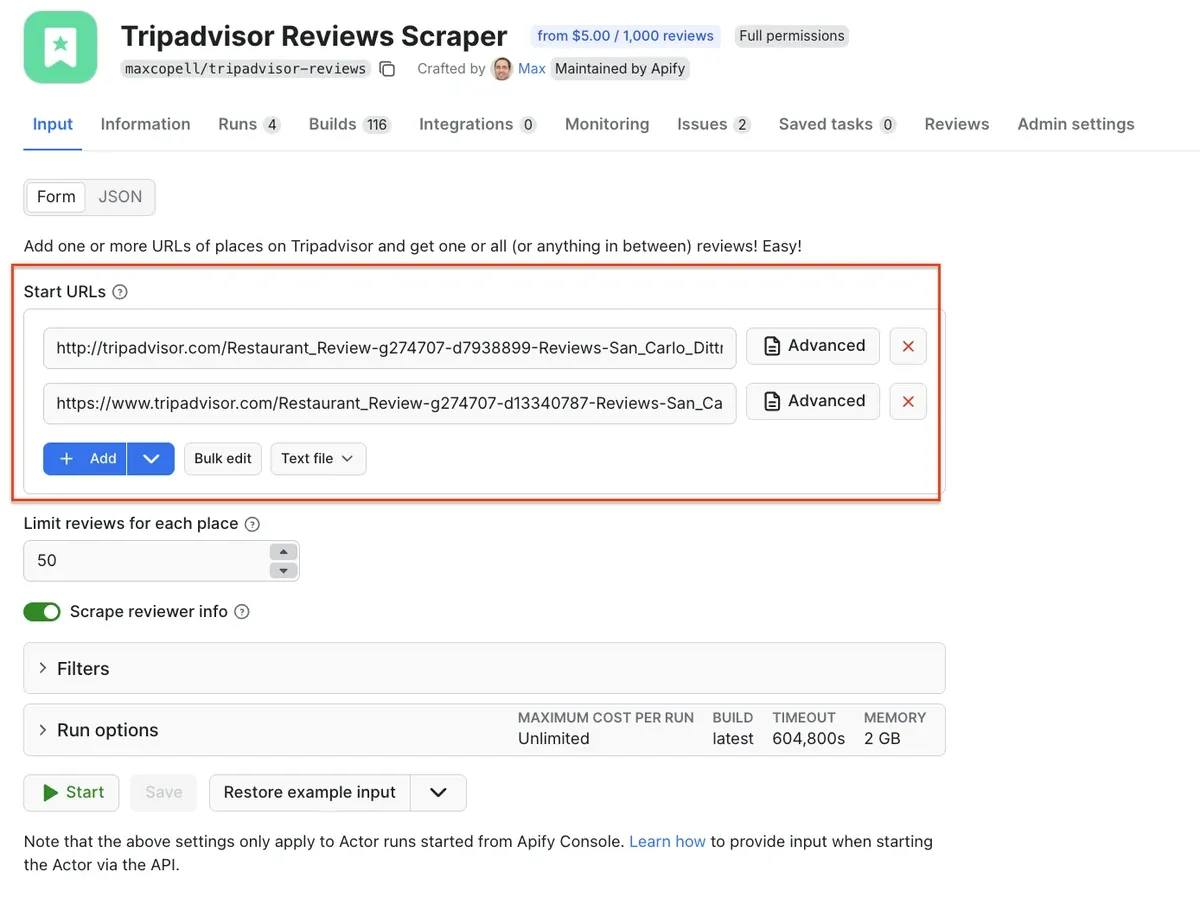Open the Issues tab
Screen dimensions: 1200x904
tap(714, 124)
